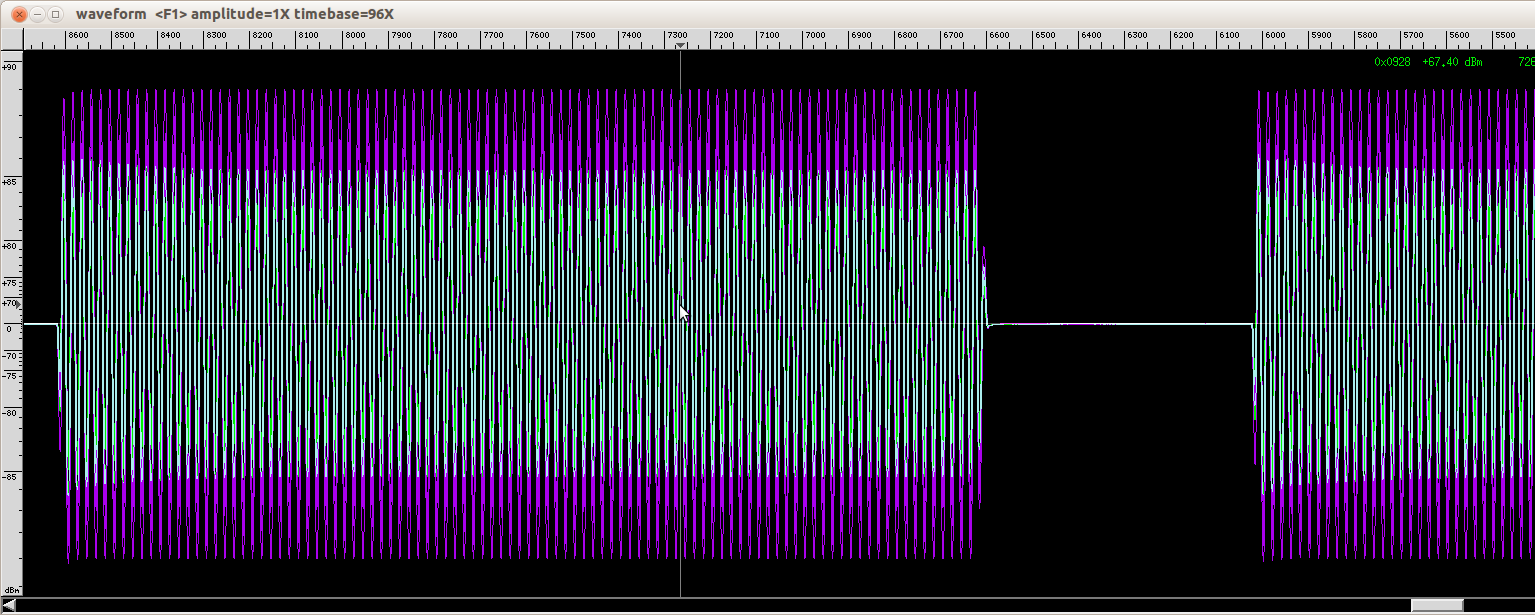Click the 8100 tick on time ruler
The image size is (1535, 615).
pyautogui.click(x=308, y=35)
